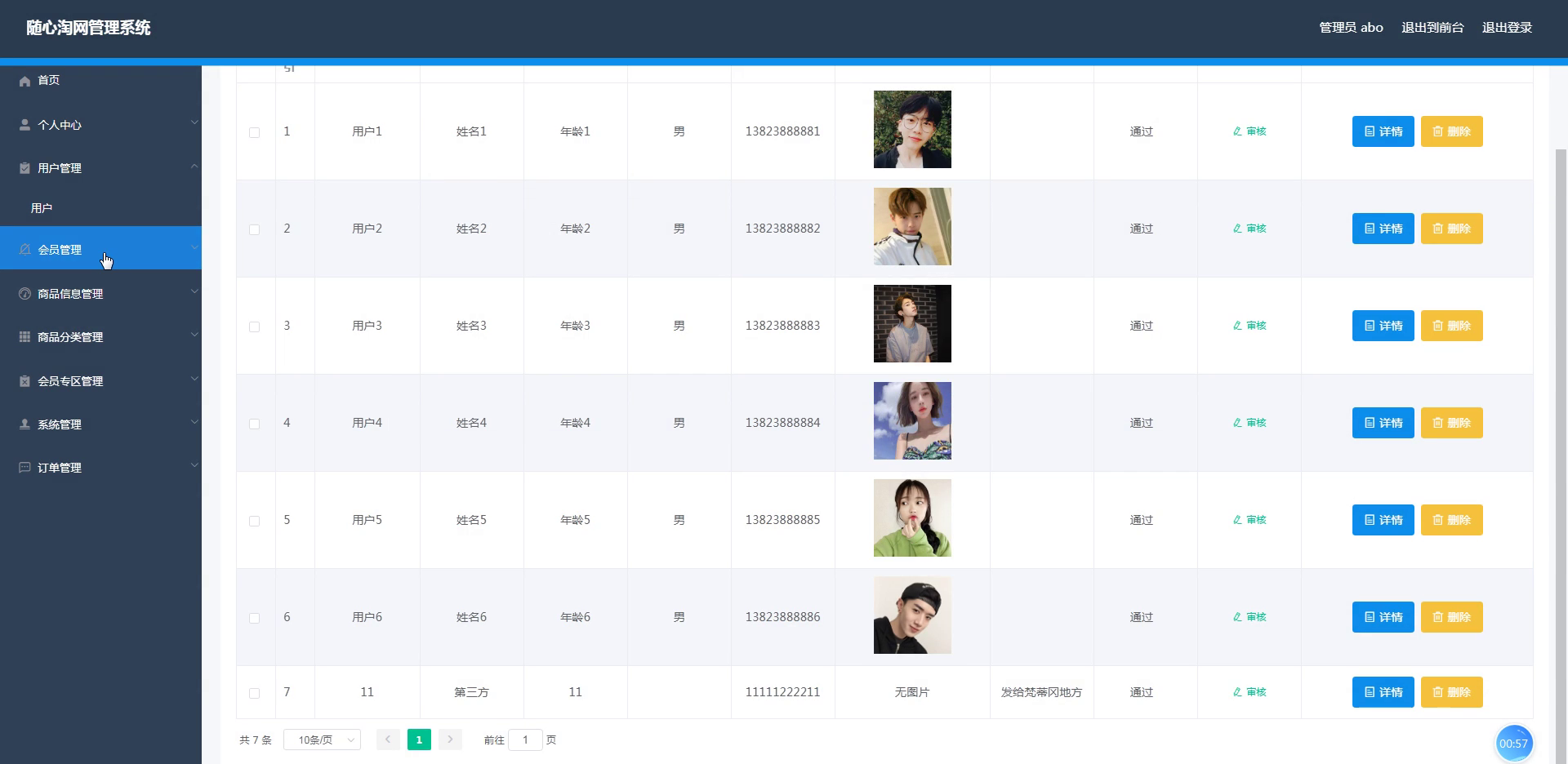Open the 系统管理 menu
Image resolution: width=1568 pixels, height=764 pixels.
point(100,424)
